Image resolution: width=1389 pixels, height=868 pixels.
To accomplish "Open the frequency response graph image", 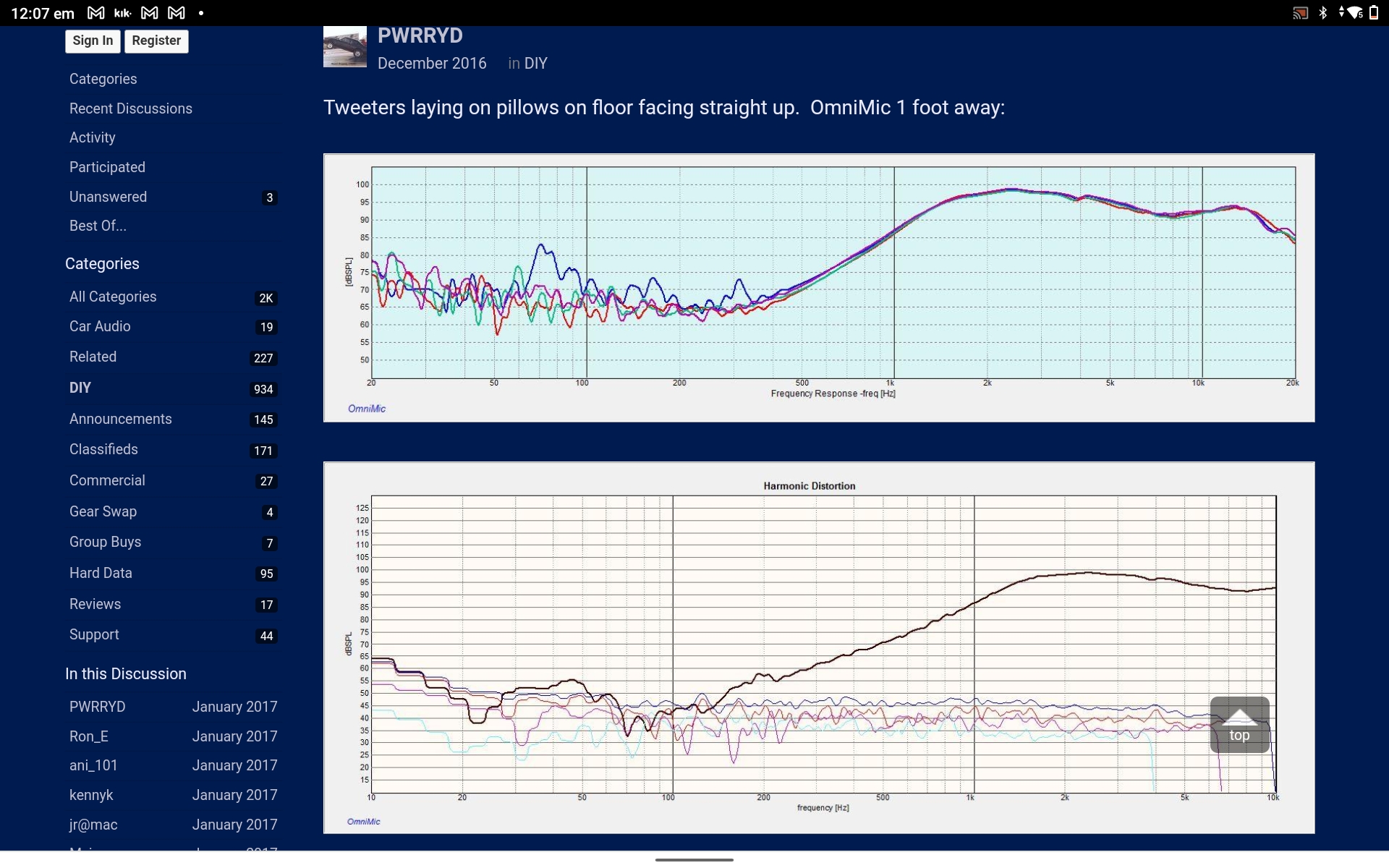I will [818, 287].
